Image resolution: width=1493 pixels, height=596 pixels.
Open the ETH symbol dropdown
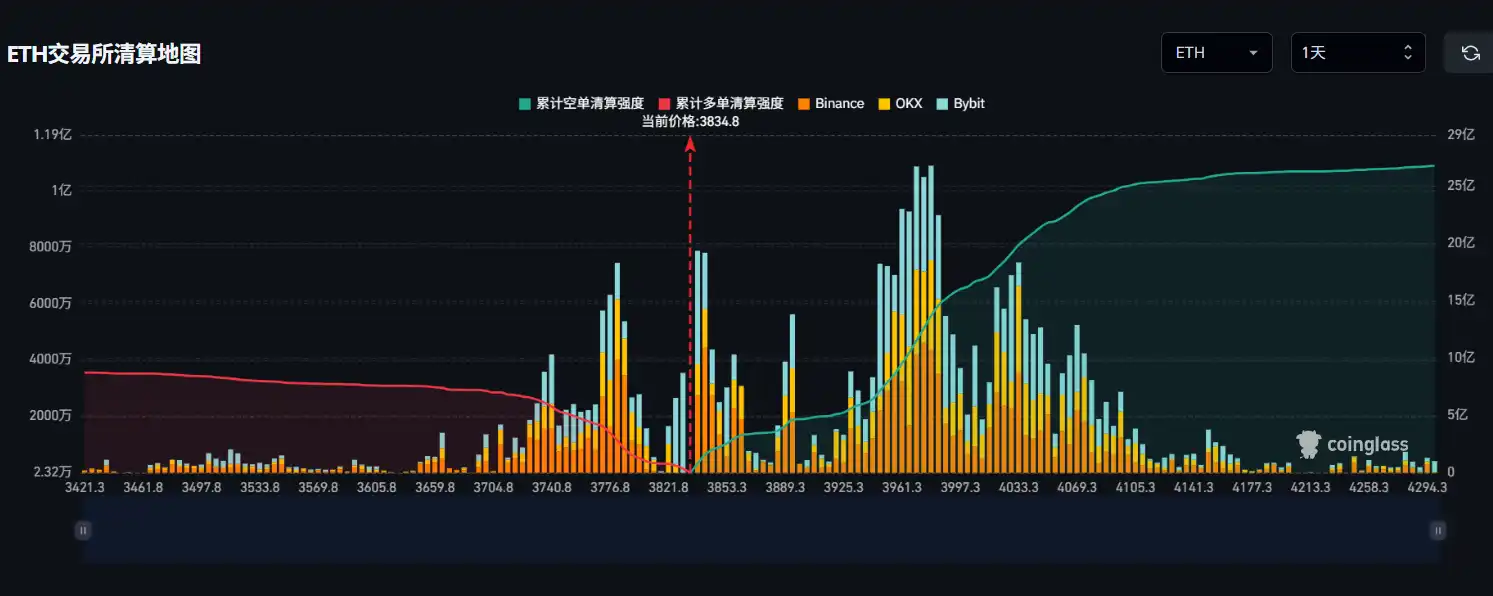click(1216, 52)
